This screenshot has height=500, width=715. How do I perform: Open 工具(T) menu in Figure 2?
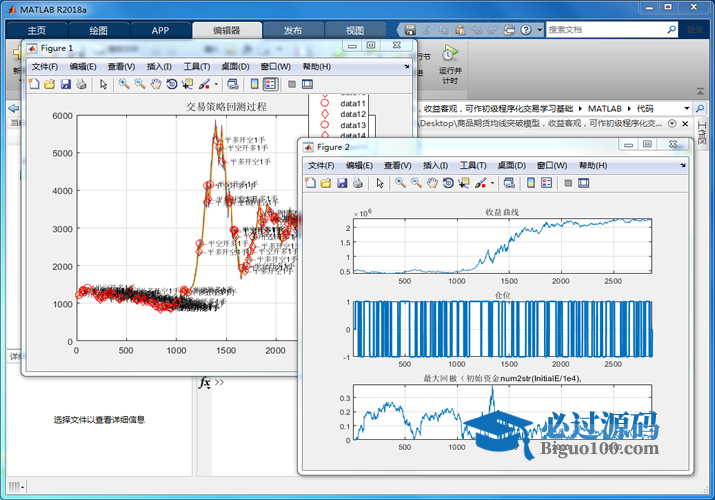click(473, 165)
